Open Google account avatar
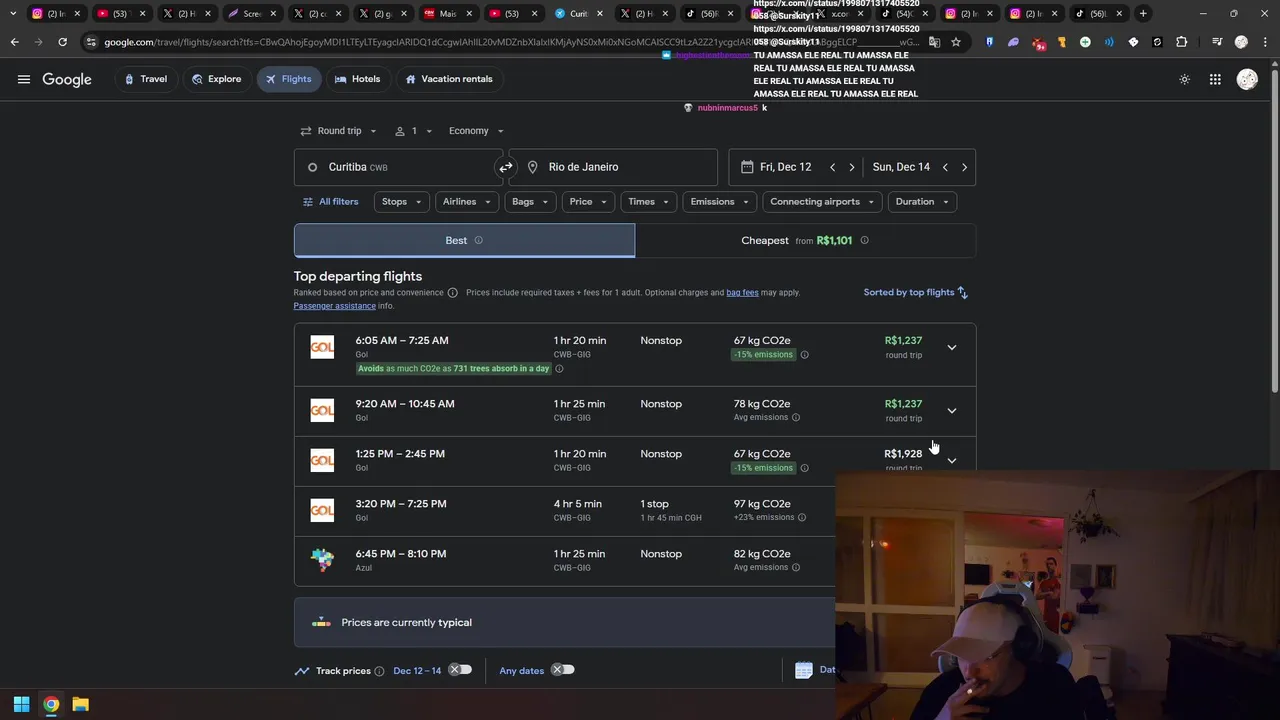This screenshot has width=1280, height=720. pos(1247,79)
